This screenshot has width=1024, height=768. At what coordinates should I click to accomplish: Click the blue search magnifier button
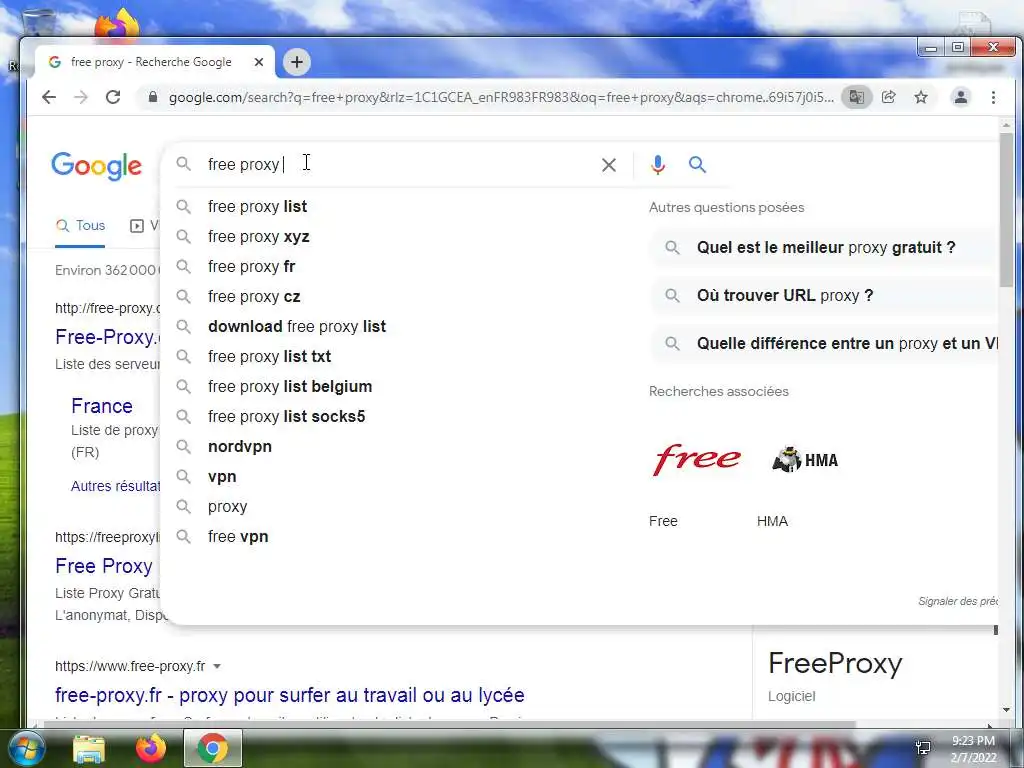click(697, 165)
